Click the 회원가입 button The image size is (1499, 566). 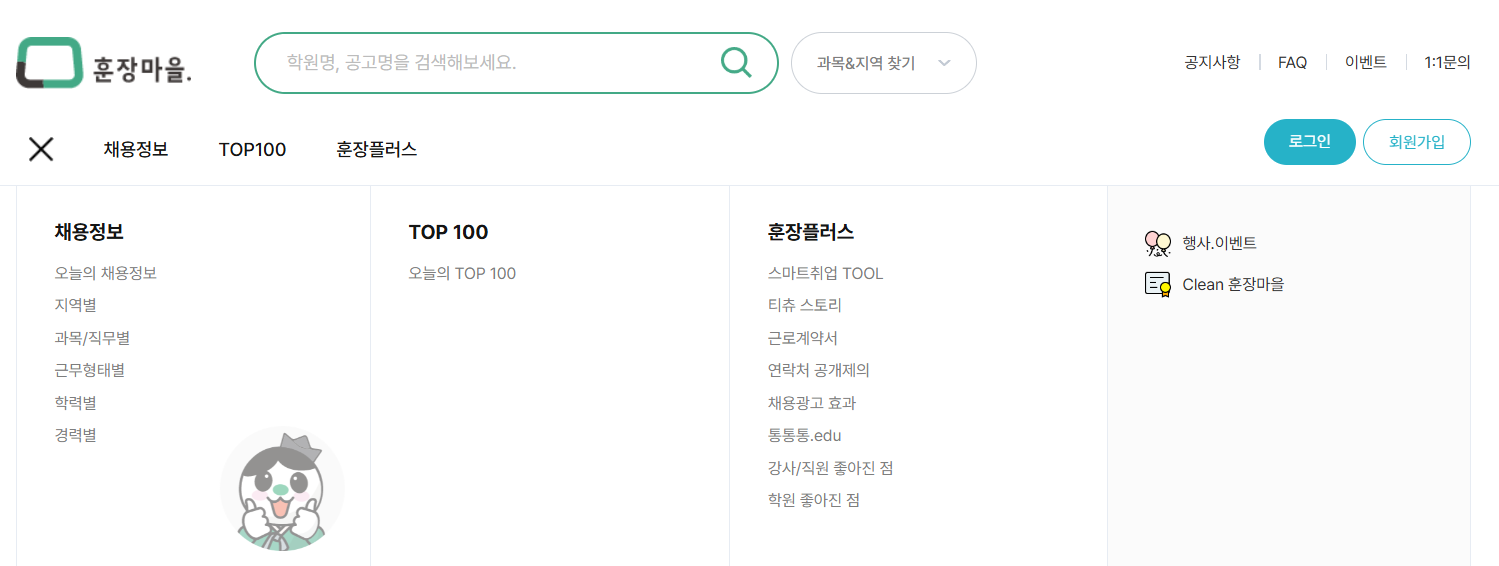click(1417, 142)
